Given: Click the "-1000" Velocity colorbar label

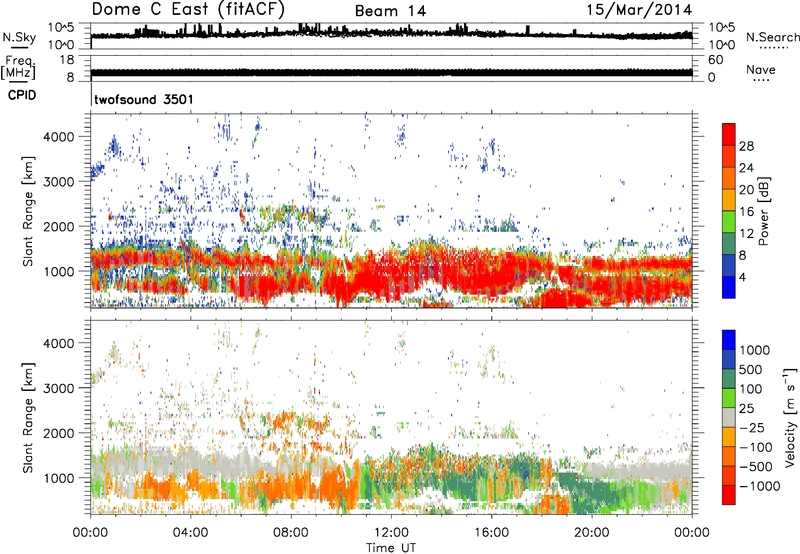Looking at the screenshot, I should 759,486.
